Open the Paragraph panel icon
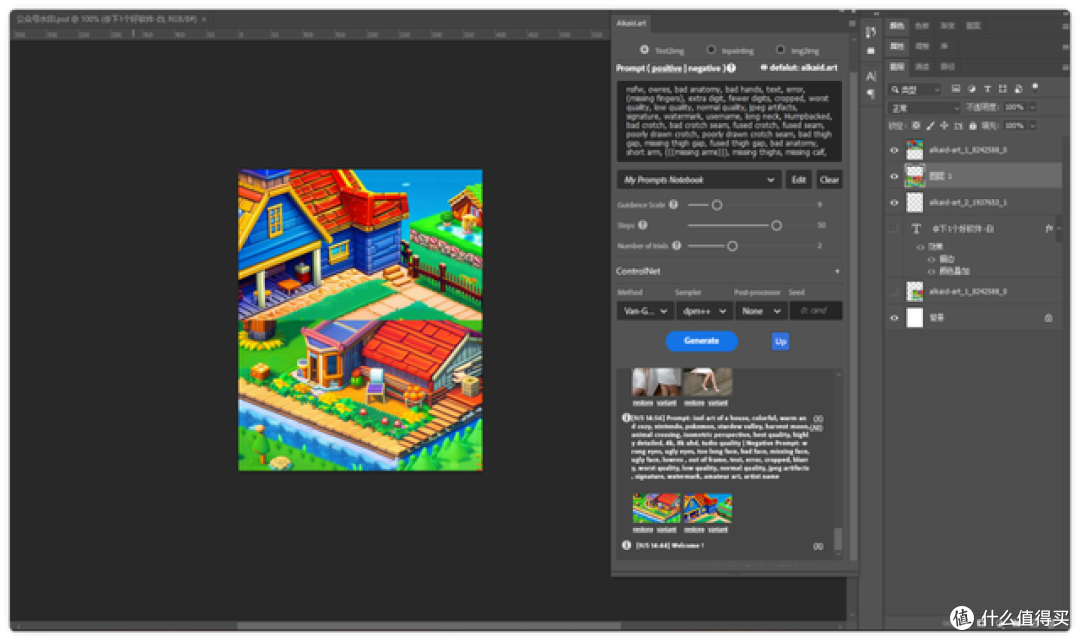The image size is (1080, 641). point(871,93)
